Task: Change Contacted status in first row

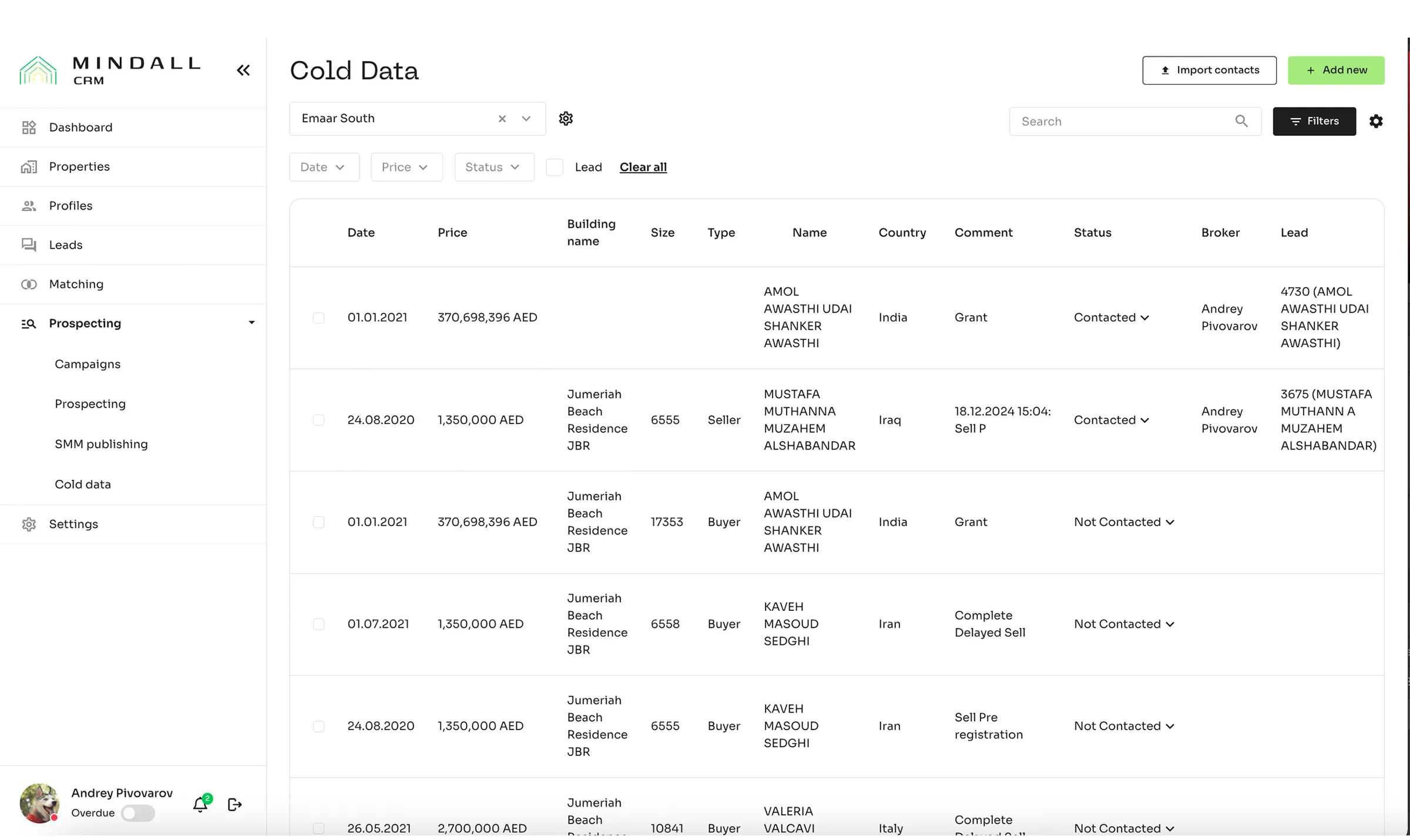Action: tap(1111, 318)
